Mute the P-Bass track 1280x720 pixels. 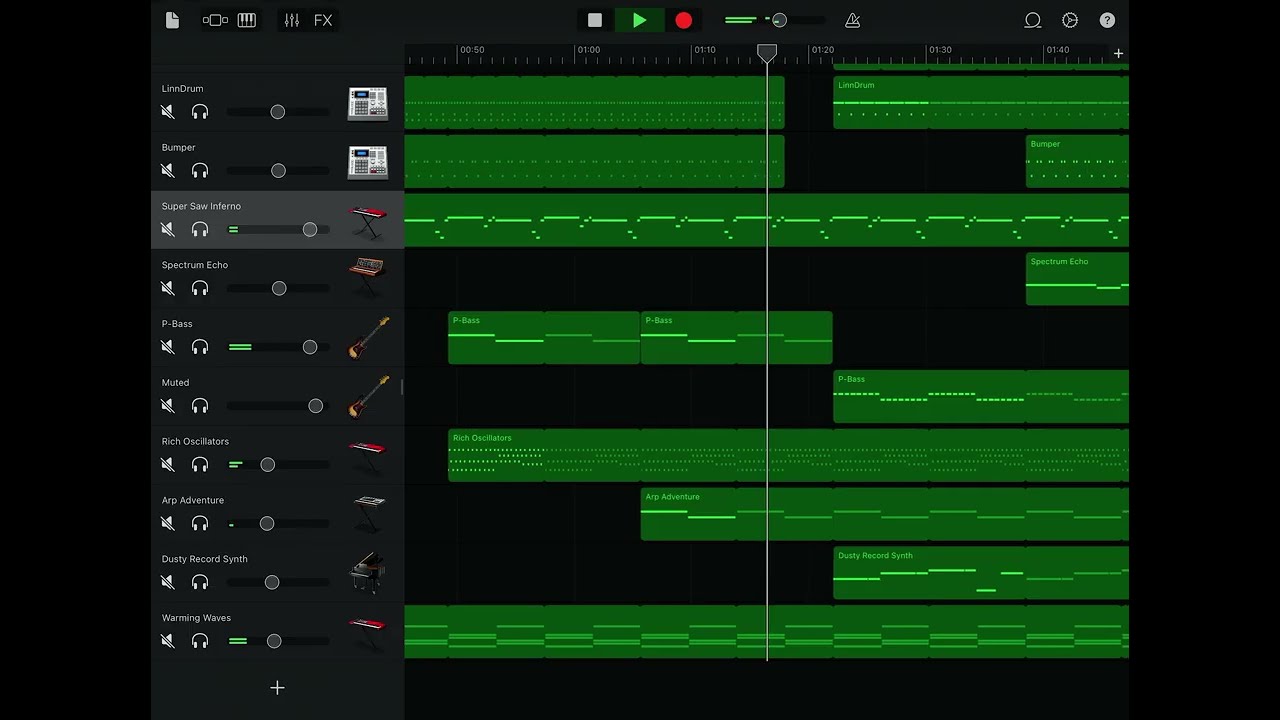pyautogui.click(x=168, y=347)
